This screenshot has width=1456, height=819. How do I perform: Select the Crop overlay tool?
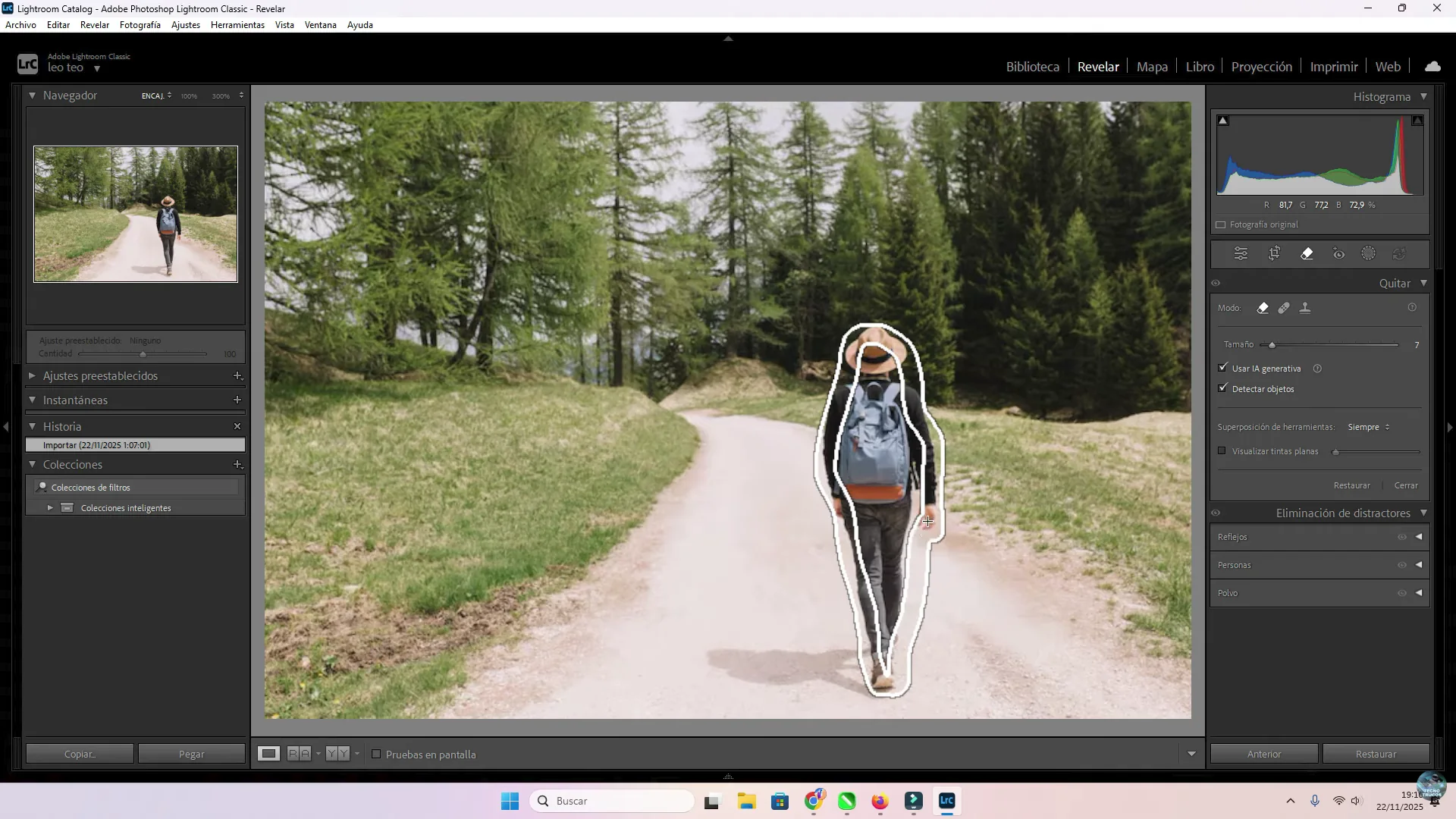[1274, 254]
